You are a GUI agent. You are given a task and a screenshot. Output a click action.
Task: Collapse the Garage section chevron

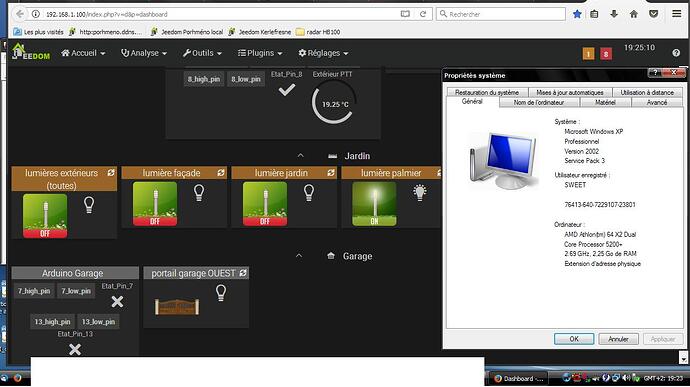[x=299, y=256]
